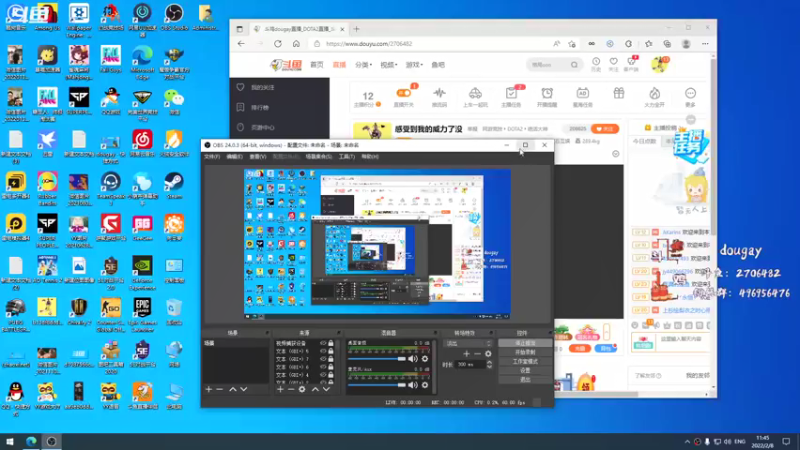Adjust the transition duration stepper arrows
The width and height of the screenshot is (800, 450).
(489, 364)
